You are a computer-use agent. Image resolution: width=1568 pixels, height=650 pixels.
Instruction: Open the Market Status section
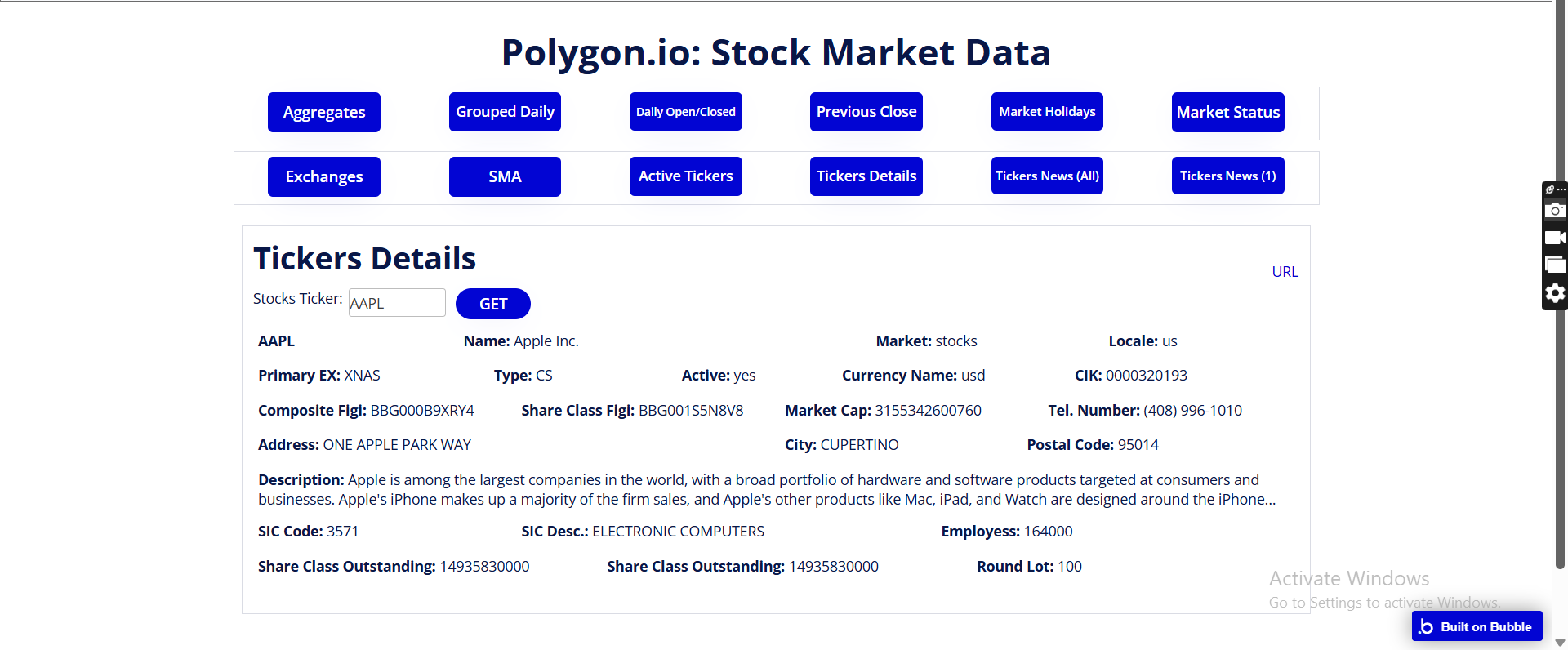point(1227,112)
